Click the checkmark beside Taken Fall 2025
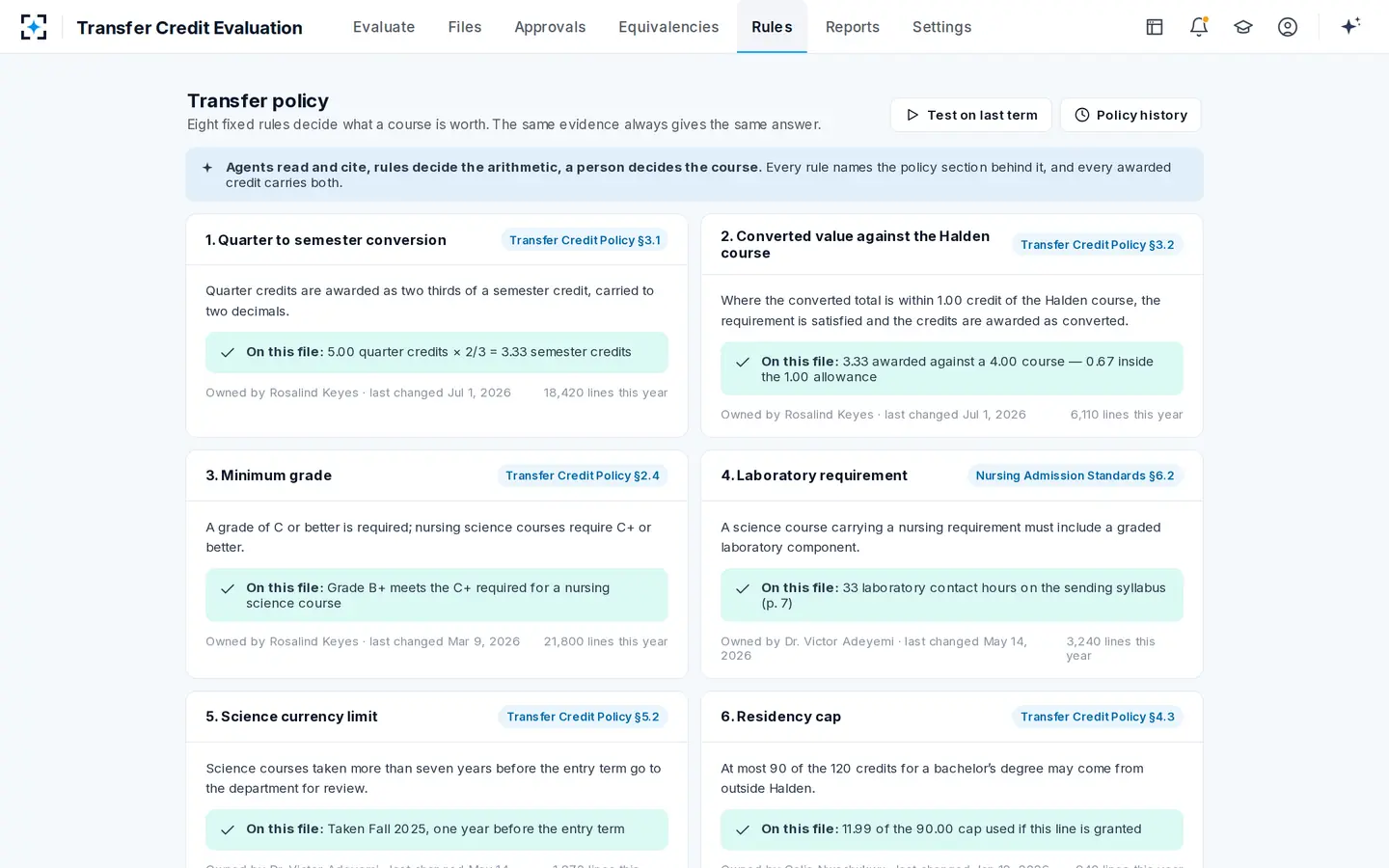The height and width of the screenshot is (868, 1389). (228, 830)
